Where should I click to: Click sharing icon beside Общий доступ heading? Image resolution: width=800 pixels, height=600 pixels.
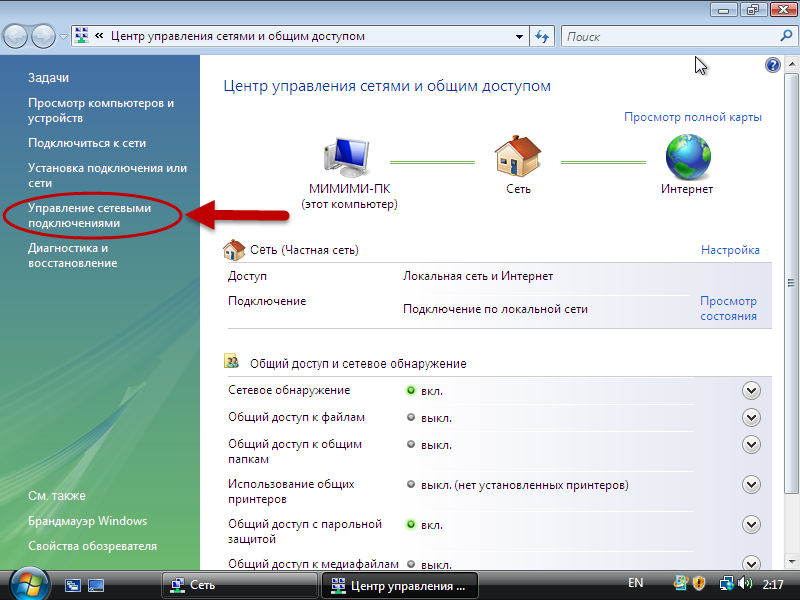tap(232, 361)
